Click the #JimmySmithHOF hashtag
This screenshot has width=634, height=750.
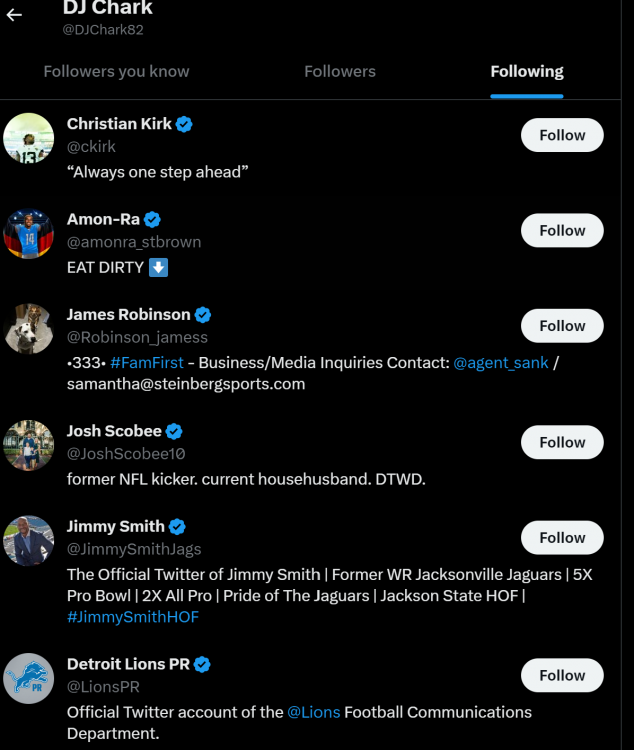click(133, 617)
